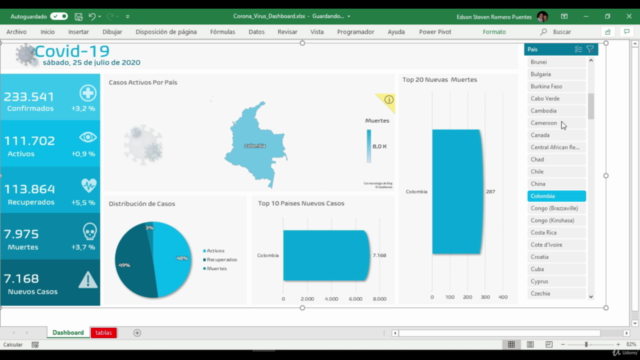The image size is (640, 360).
Task: Click the Save icon in title bar
Action: tap(78, 17)
